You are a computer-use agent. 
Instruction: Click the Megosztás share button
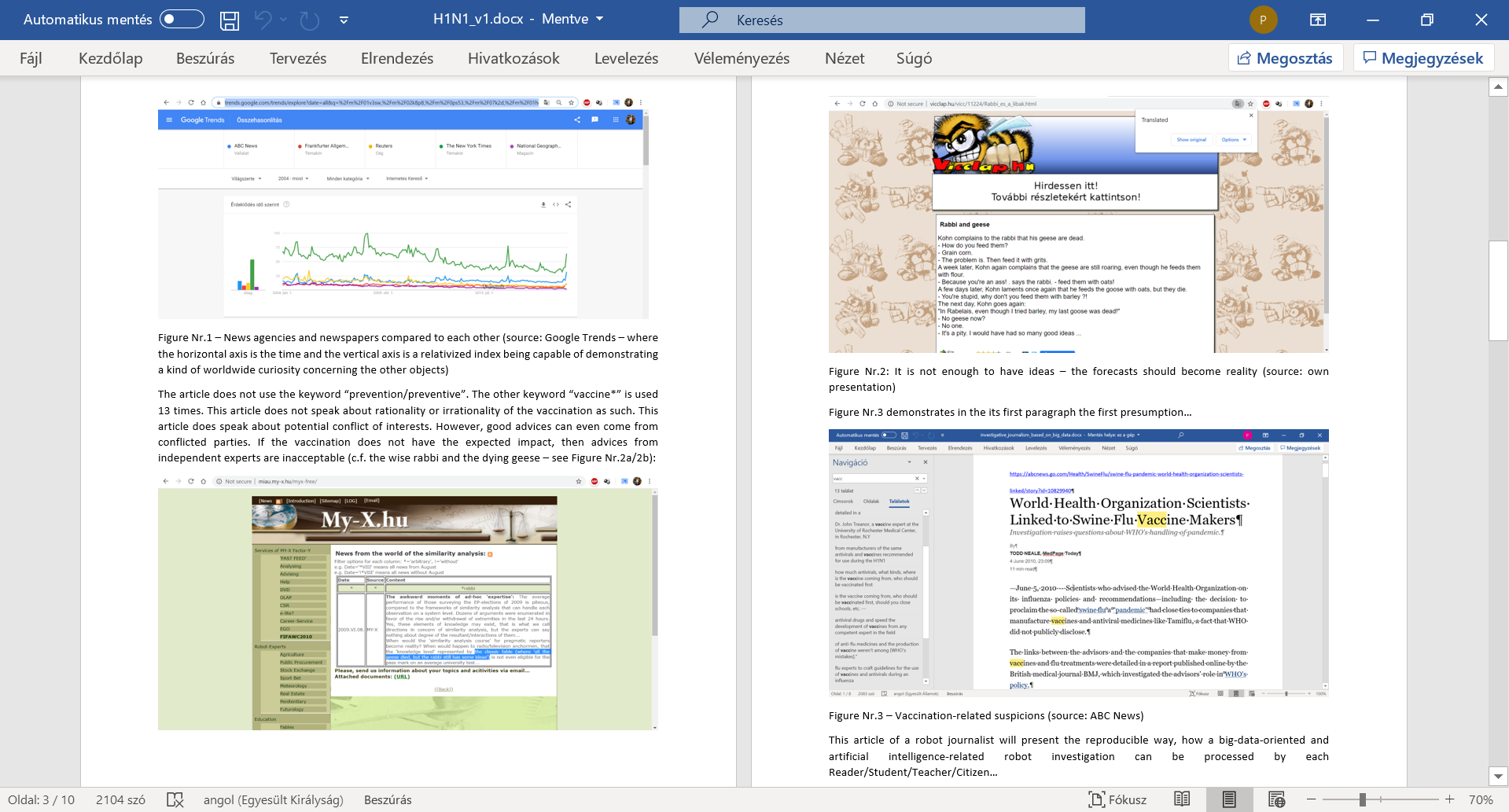[x=1286, y=58]
